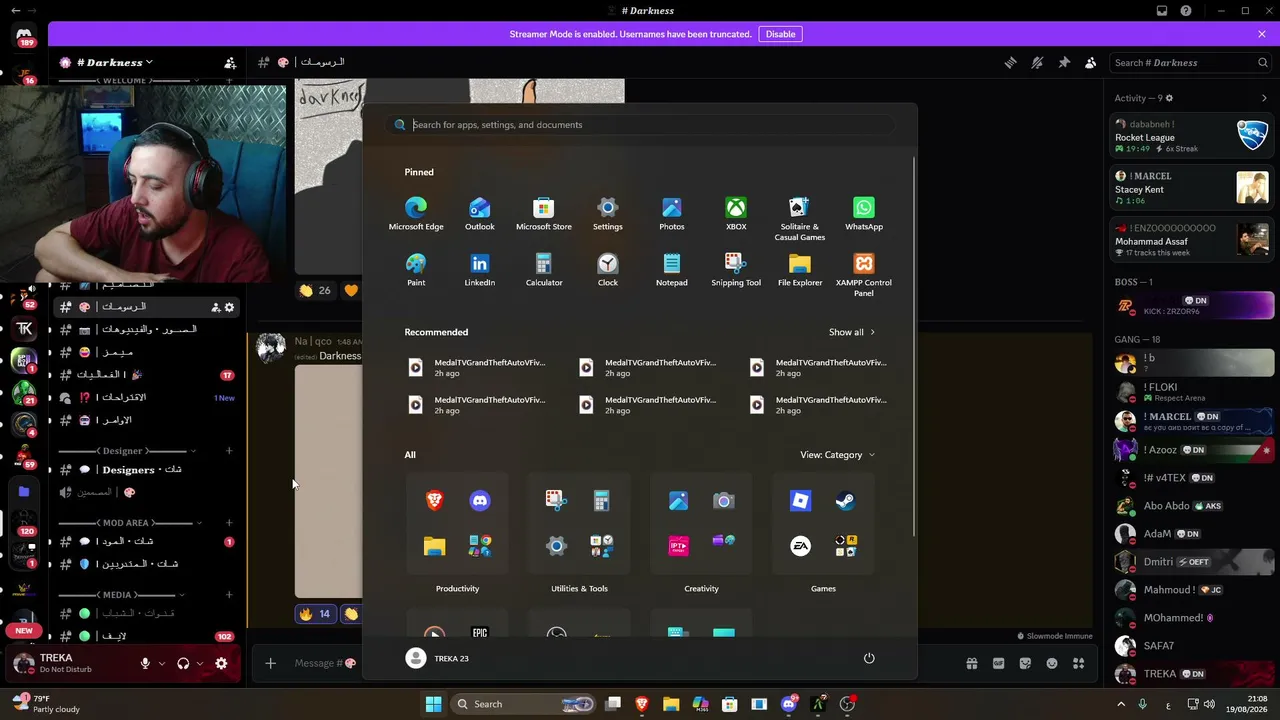The width and height of the screenshot is (1280, 720).
Task: Expand the Activity panel arrow
Action: pyautogui.click(x=1264, y=98)
